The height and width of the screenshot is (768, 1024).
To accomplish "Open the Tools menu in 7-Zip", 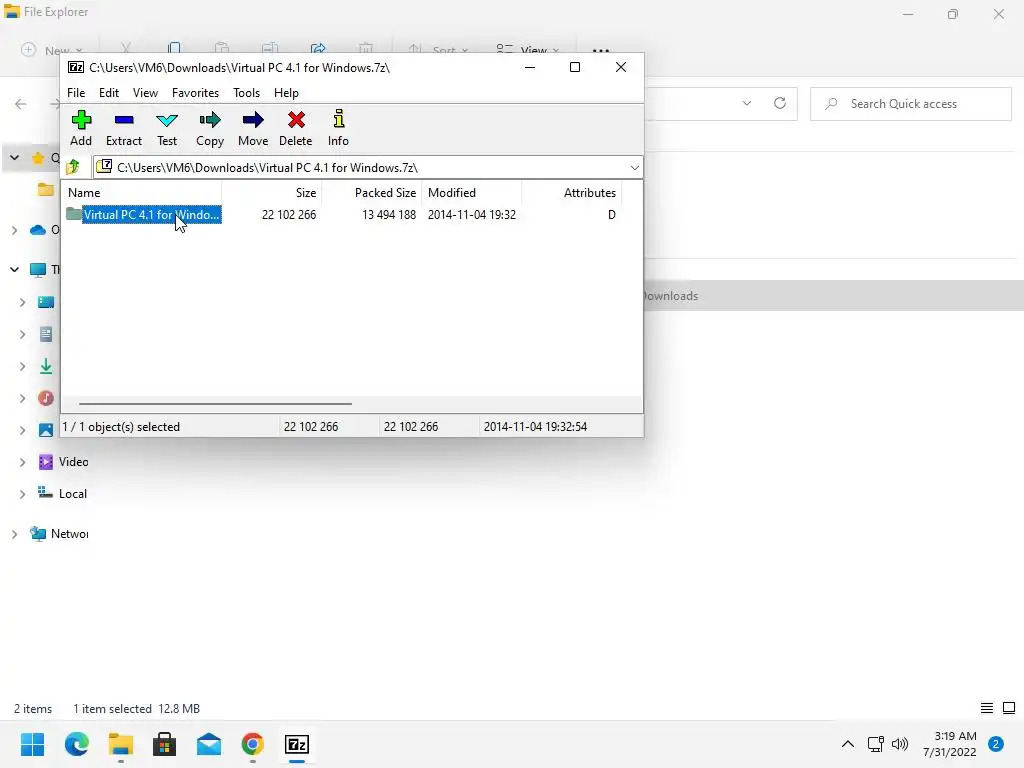I will point(246,93).
